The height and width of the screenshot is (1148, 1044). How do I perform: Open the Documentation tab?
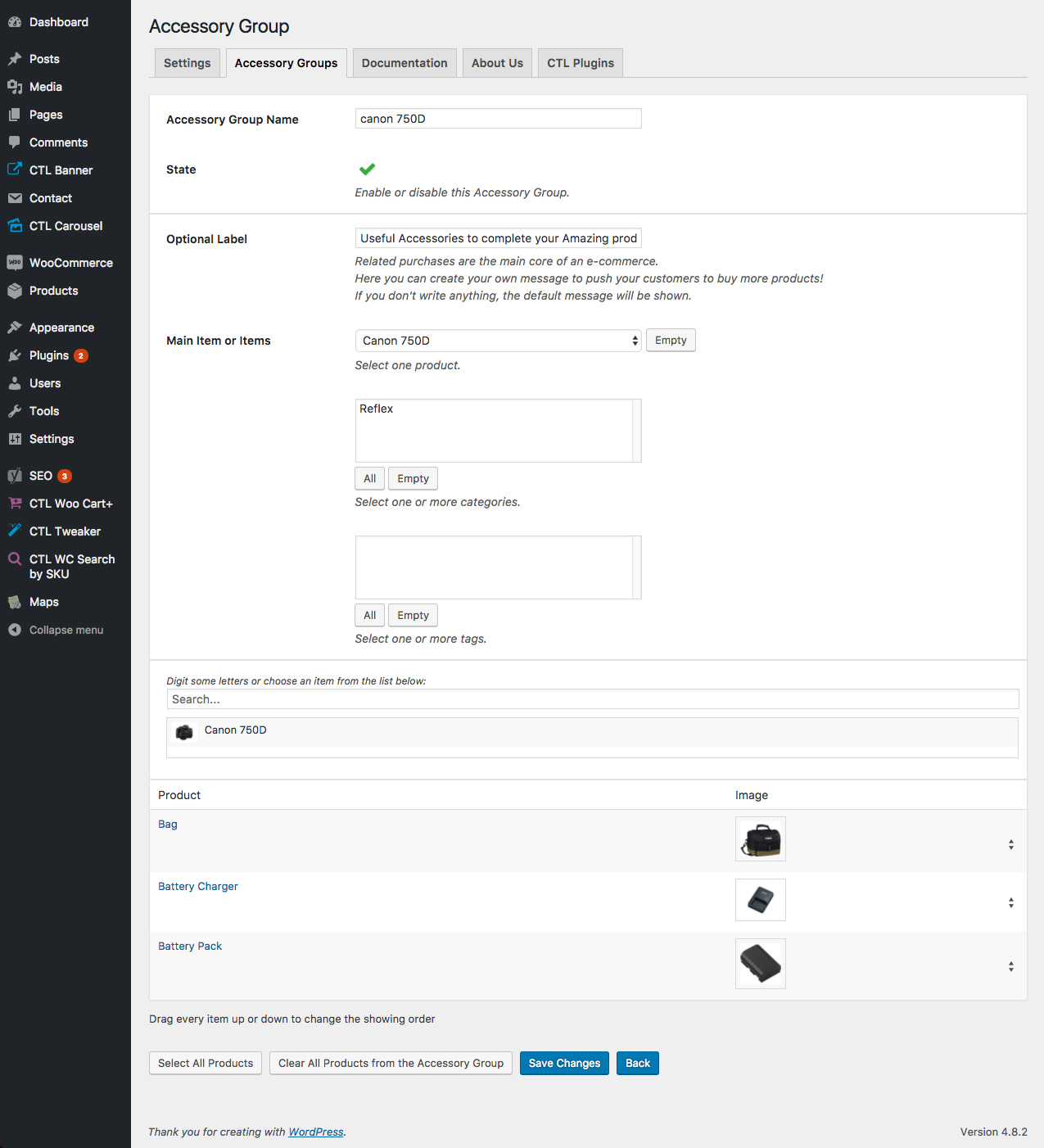pyautogui.click(x=404, y=63)
